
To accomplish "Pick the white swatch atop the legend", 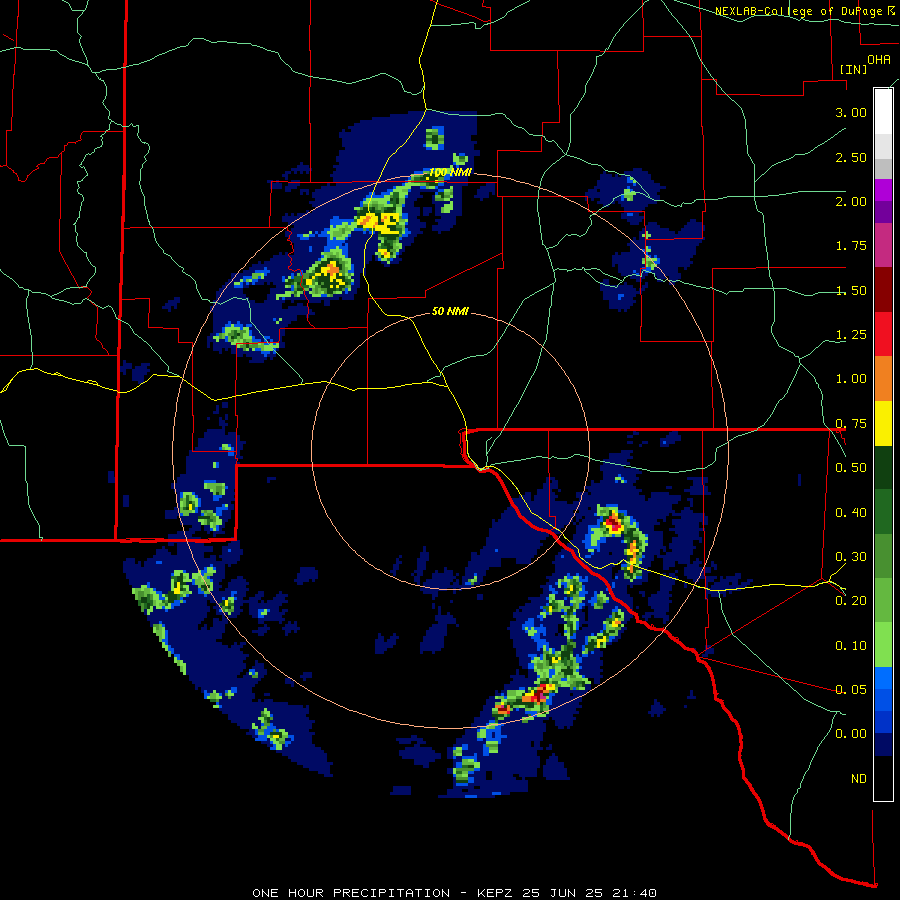I will [x=883, y=111].
